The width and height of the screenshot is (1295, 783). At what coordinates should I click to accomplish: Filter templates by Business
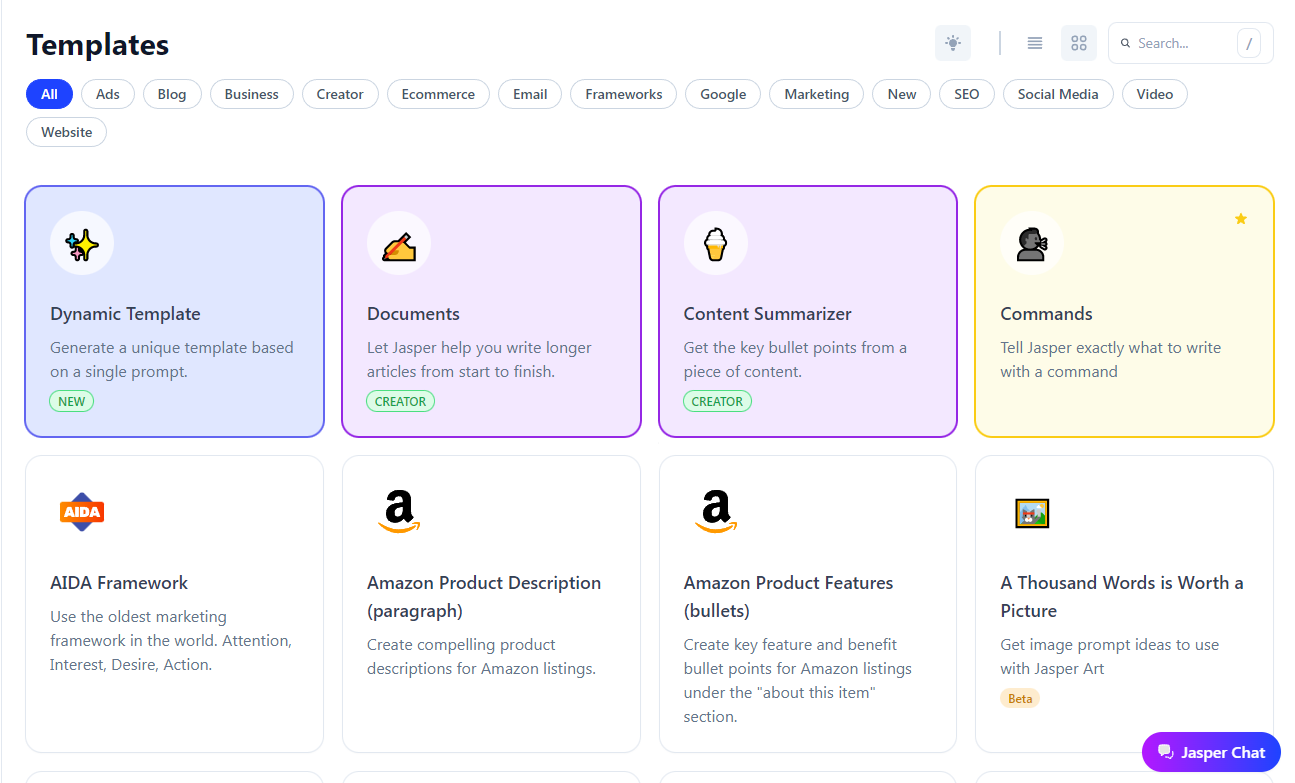tap(252, 94)
